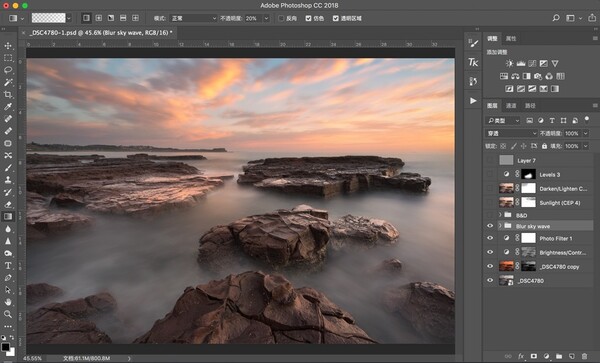
Task: Open the blend mode dropdown in options bar
Action: pyautogui.click(x=194, y=18)
